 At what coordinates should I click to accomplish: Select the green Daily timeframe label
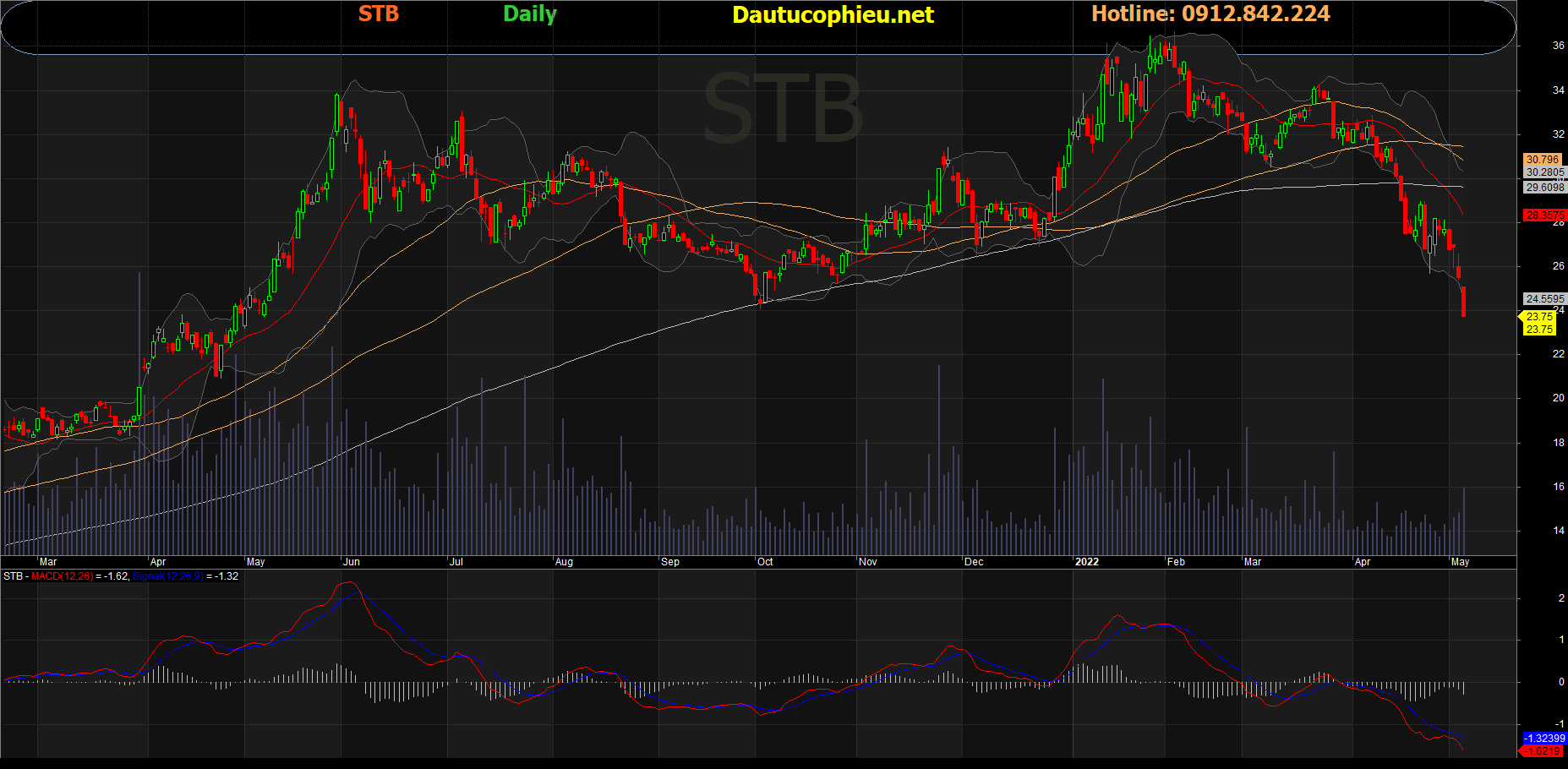[529, 14]
